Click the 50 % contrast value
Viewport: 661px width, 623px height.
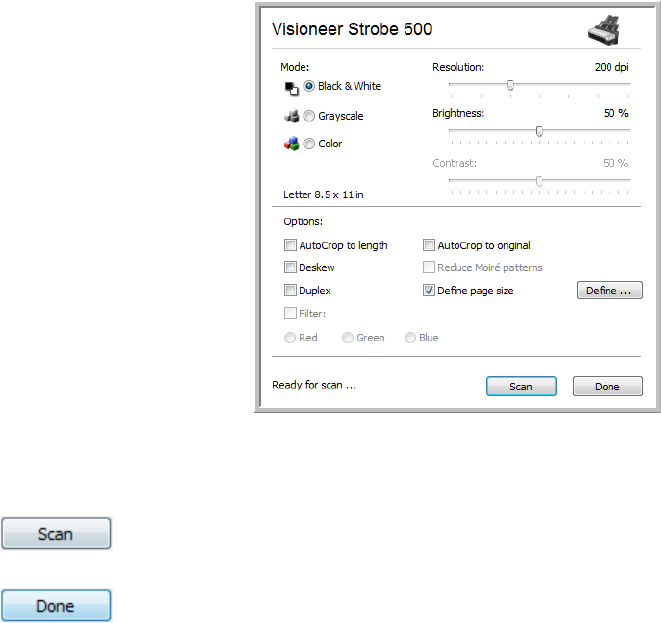(x=615, y=163)
